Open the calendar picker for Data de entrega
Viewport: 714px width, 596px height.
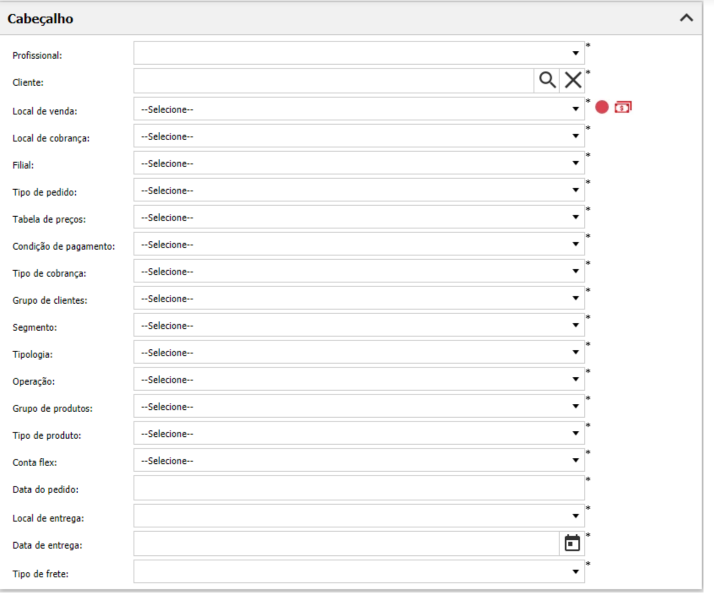[x=572, y=543]
